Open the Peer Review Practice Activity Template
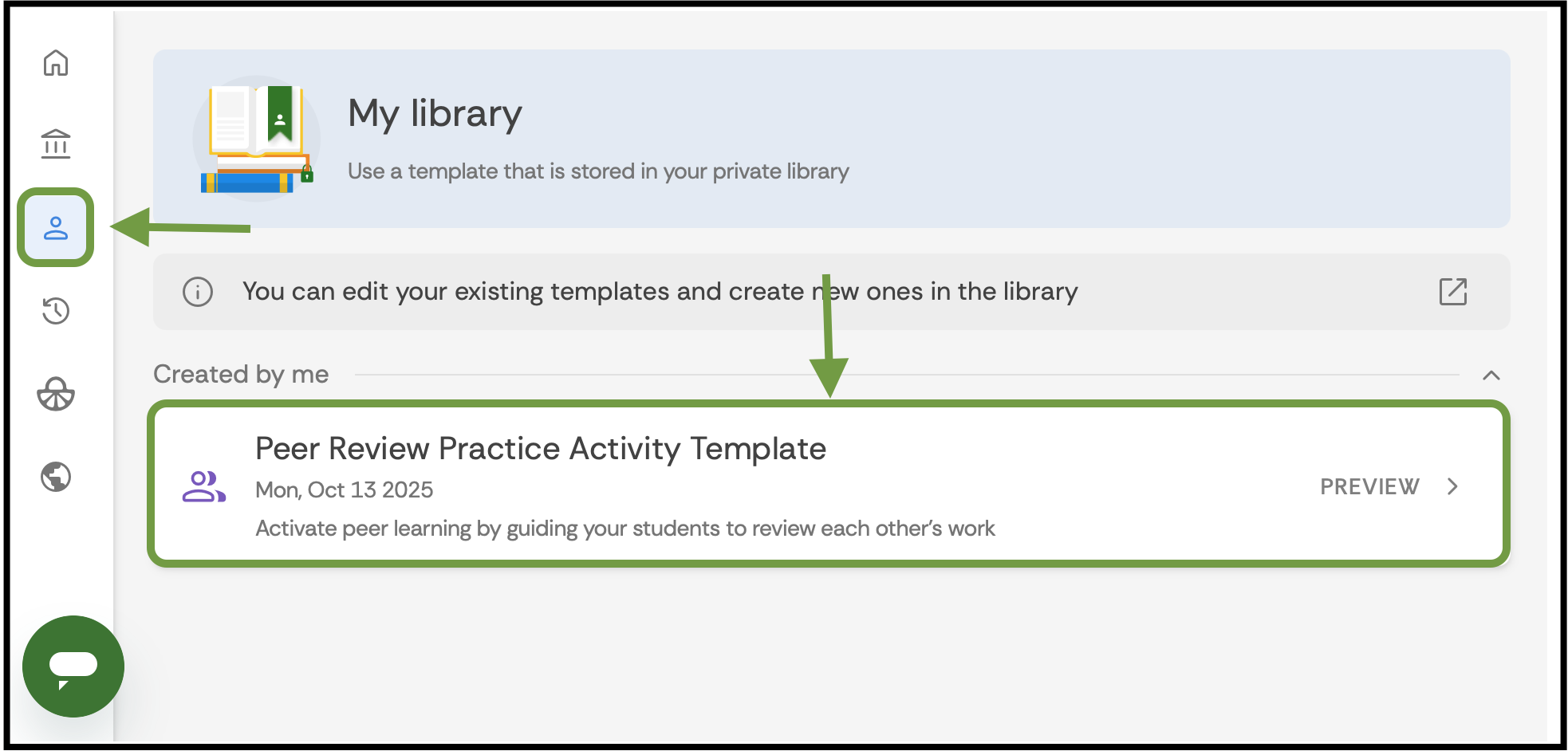 541,448
